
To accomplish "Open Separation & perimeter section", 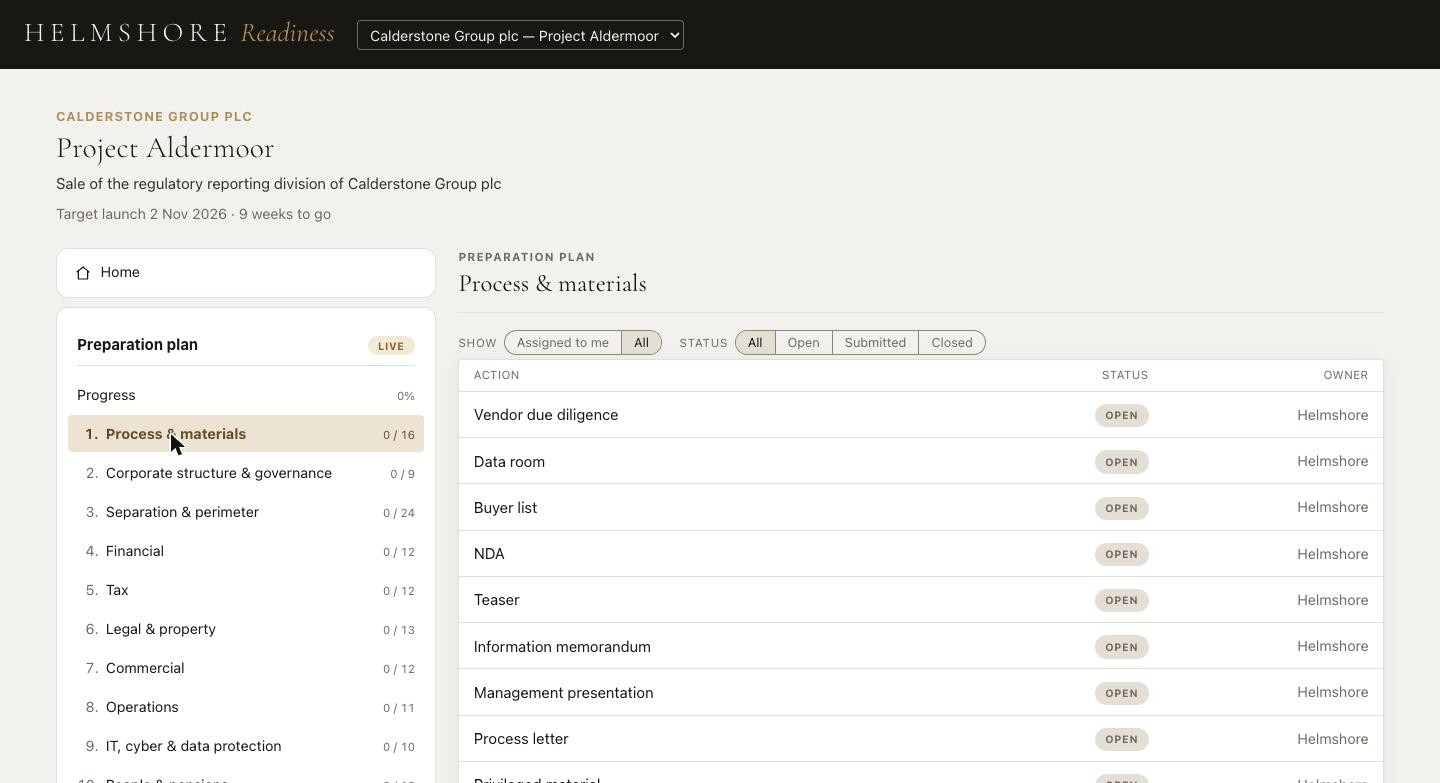I will [246, 512].
